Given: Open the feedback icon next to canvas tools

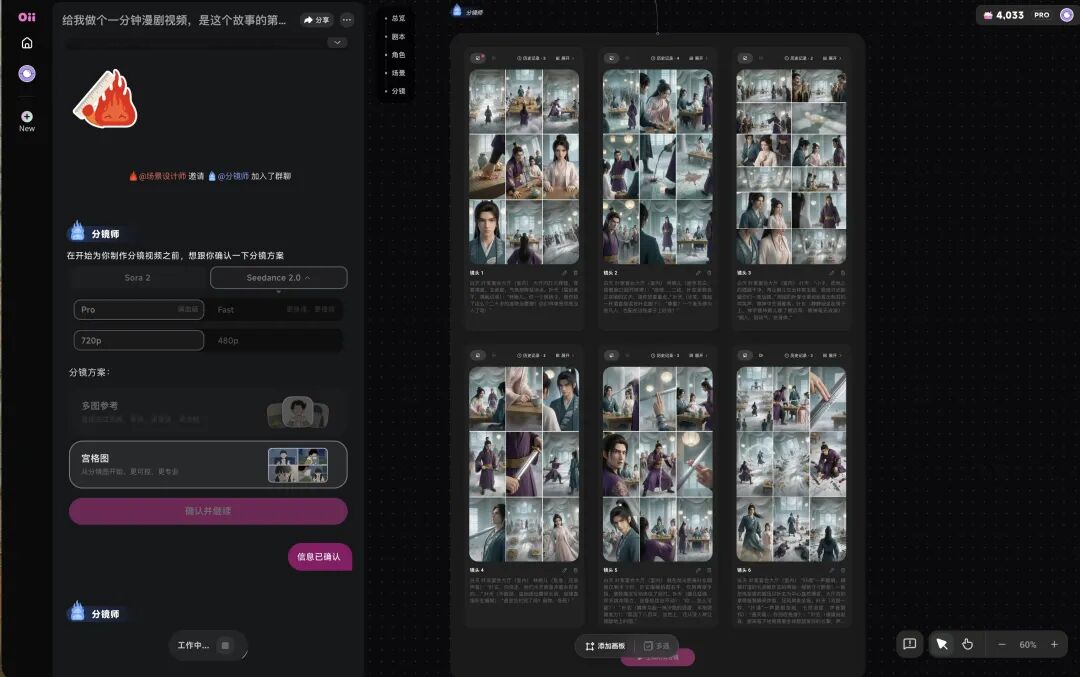Looking at the screenshot, I should [x=909, y=645].
